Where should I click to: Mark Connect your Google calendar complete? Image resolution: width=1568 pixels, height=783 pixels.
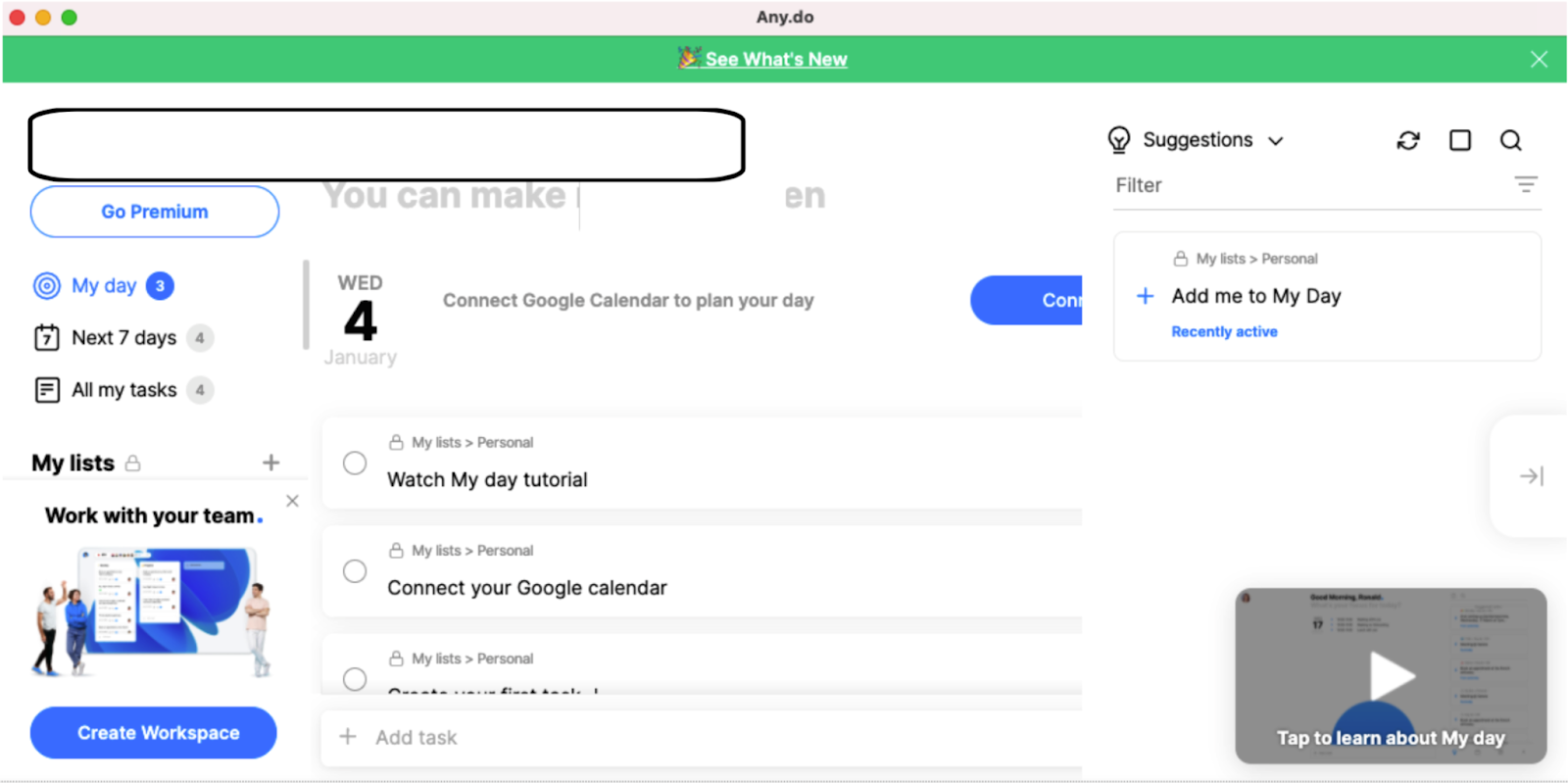point(355,571)
